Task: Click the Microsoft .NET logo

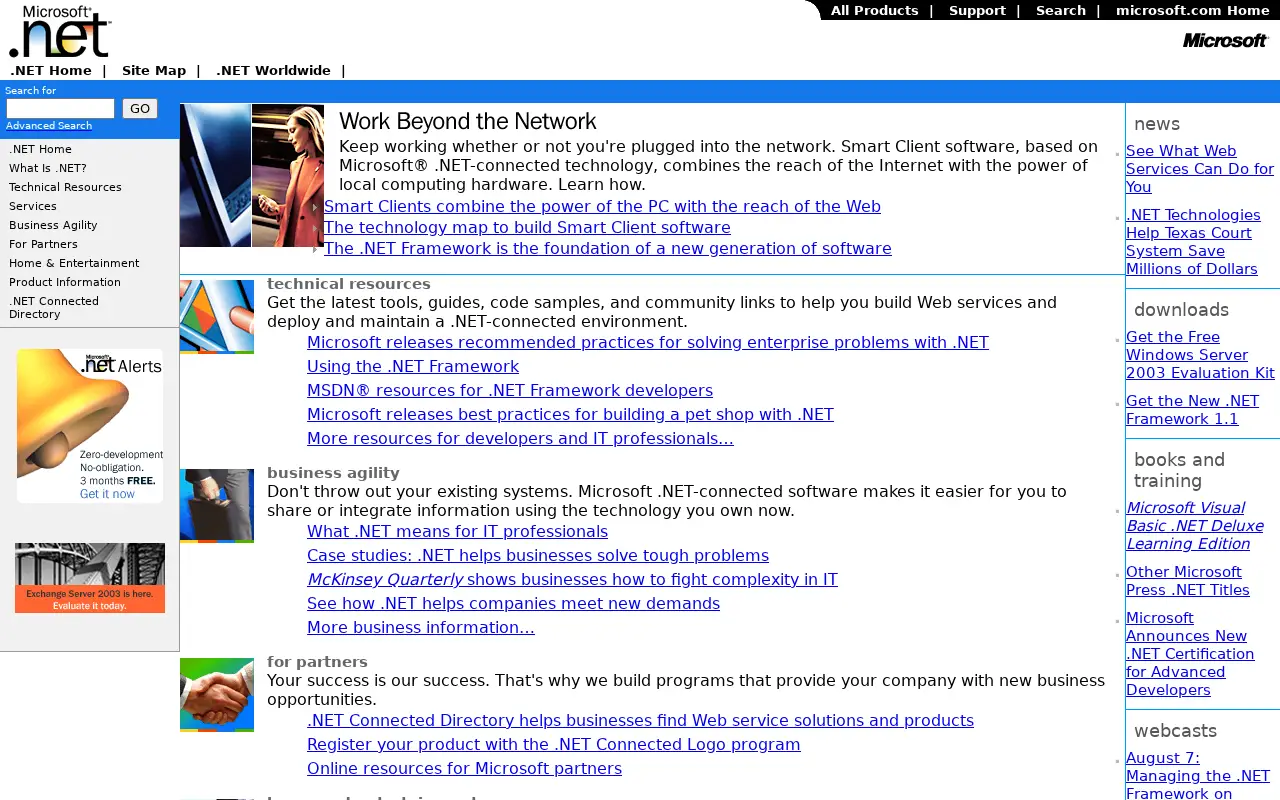Action: tap(60, 32)
